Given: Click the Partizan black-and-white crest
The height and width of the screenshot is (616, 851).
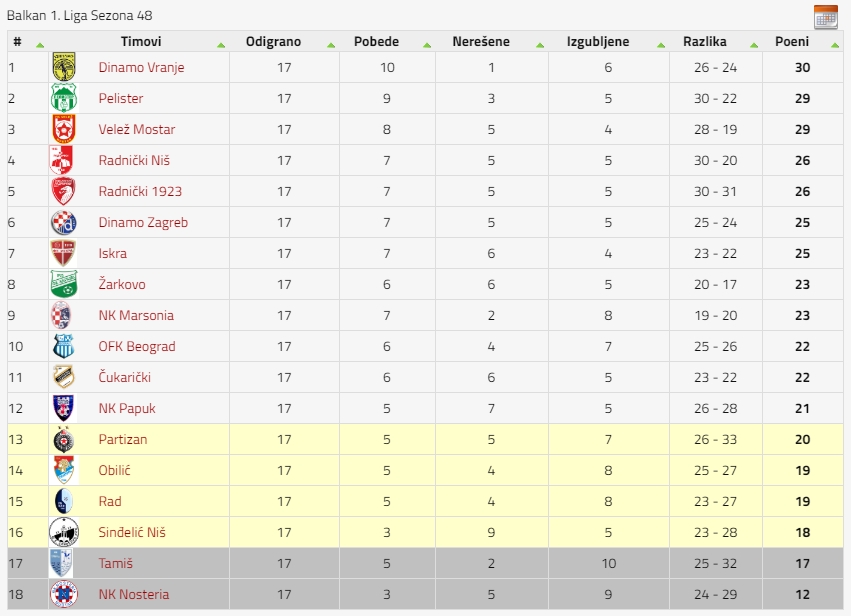Looking at the screenshot, I should pyautogui.click(x=63, y=439).
